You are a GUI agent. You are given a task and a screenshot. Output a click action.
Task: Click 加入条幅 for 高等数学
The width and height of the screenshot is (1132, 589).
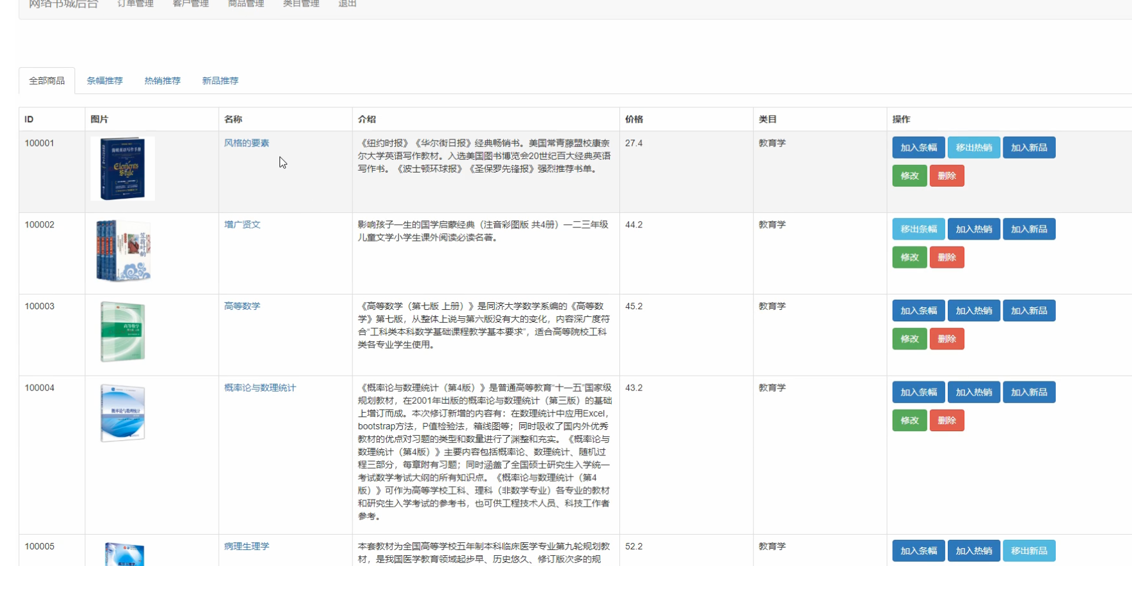point(918,310)
